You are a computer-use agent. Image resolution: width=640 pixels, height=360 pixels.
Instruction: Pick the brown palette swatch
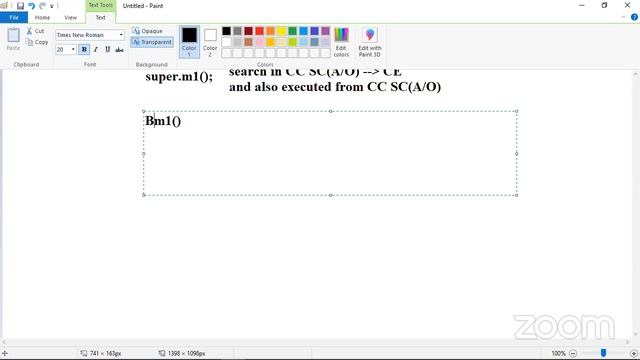[x=249, y=42]
